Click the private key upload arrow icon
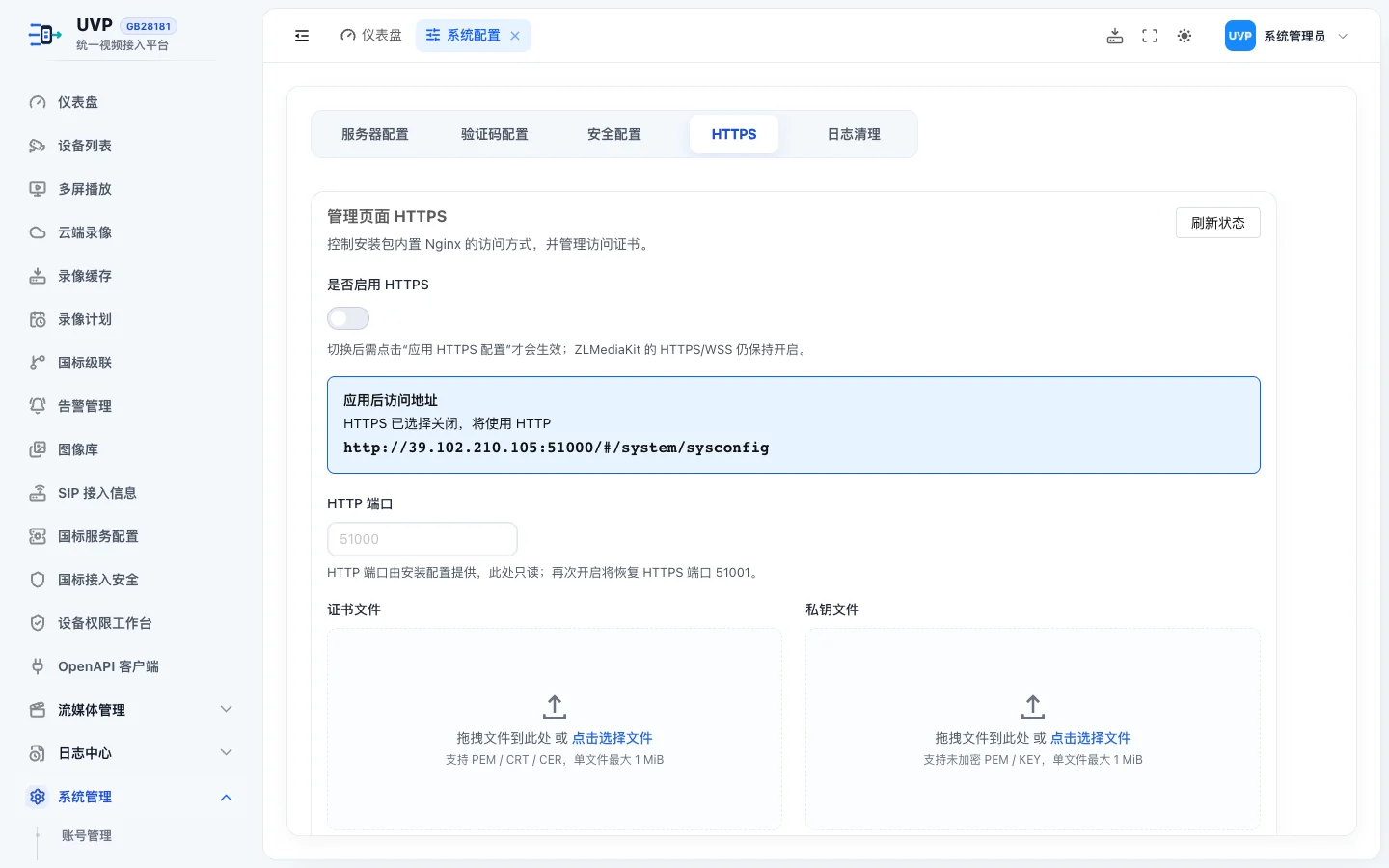 pos(1033,707)
